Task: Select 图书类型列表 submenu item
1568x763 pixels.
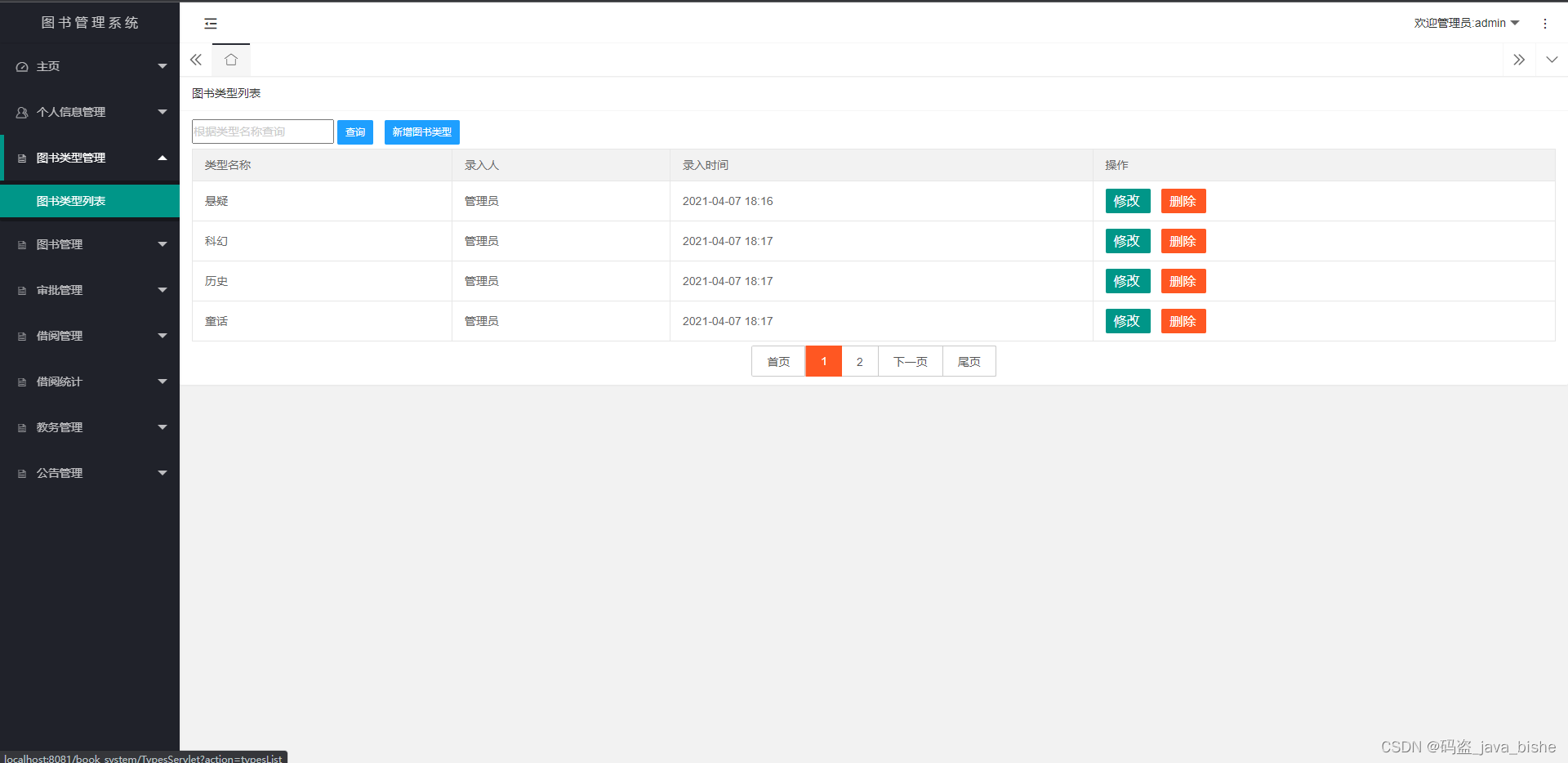Action: pyautogui.click(x=90, y=201)
